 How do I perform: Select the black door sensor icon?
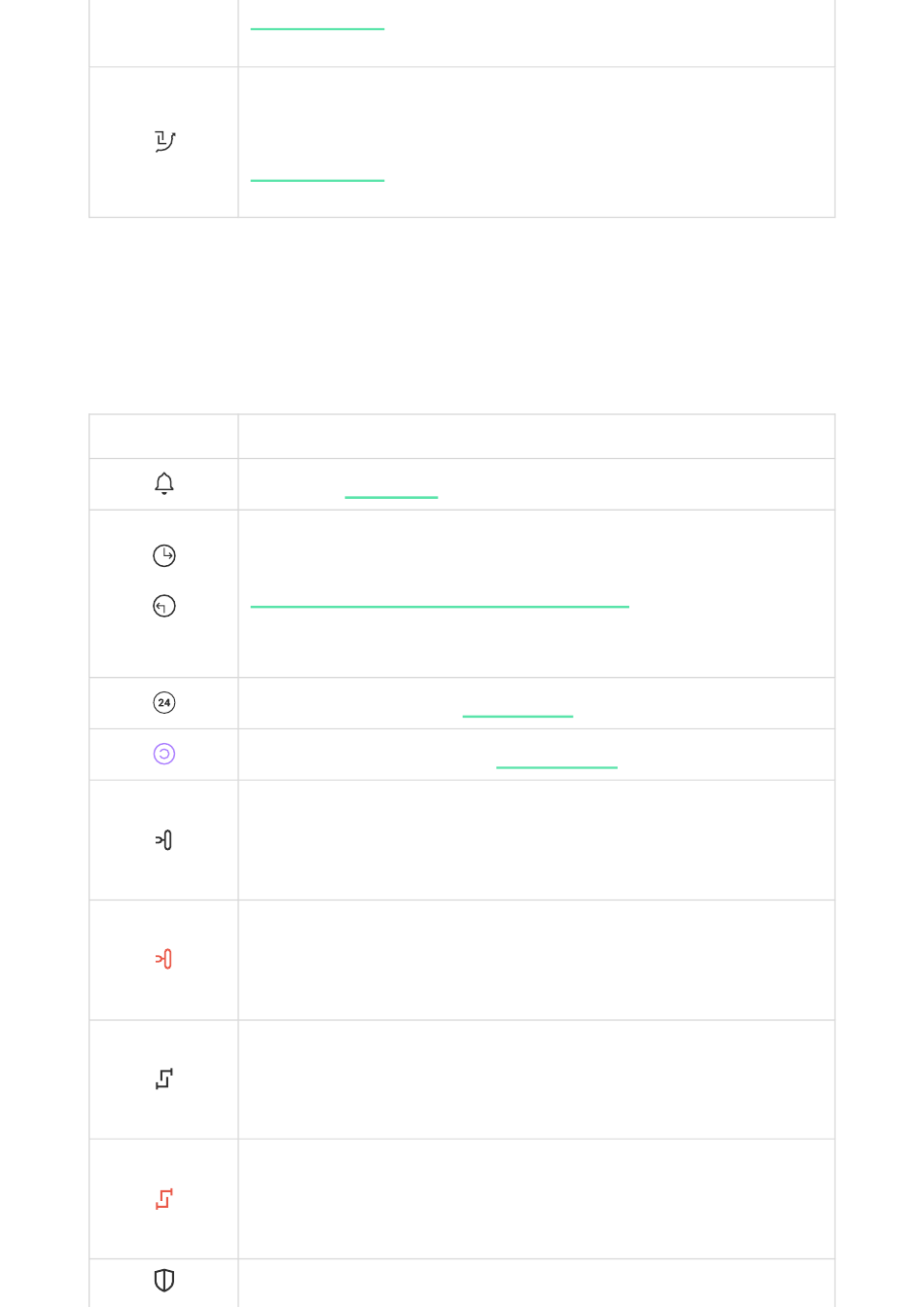point(164,840)
